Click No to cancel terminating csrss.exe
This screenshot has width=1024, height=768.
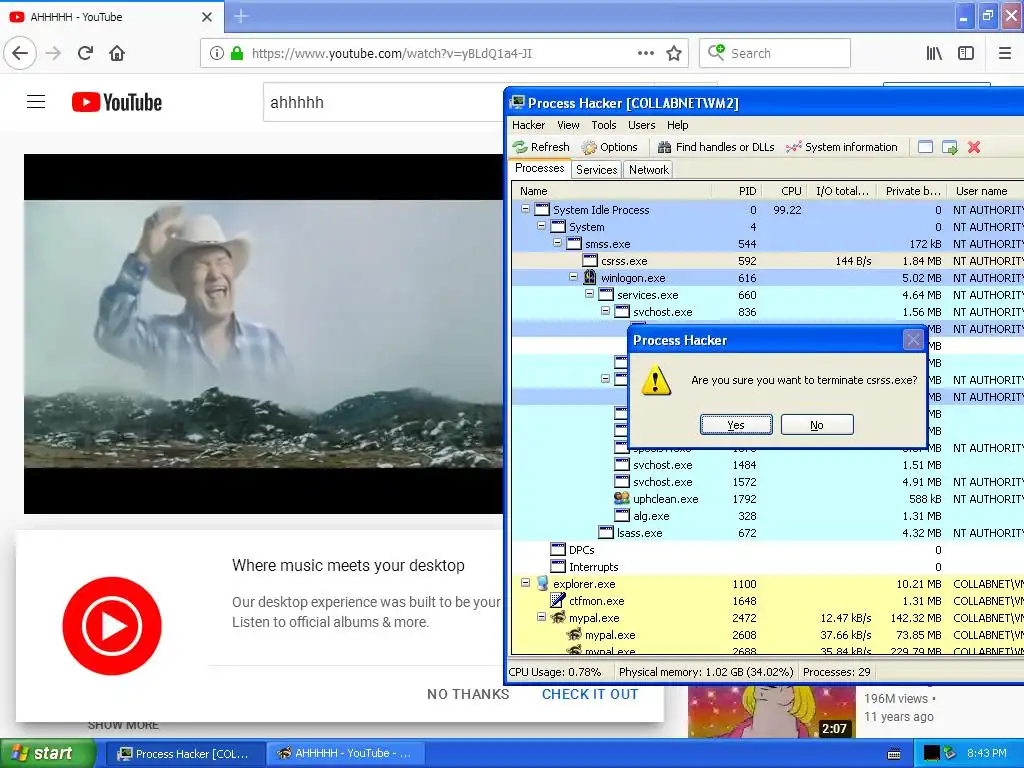click(x=817, y=424)
